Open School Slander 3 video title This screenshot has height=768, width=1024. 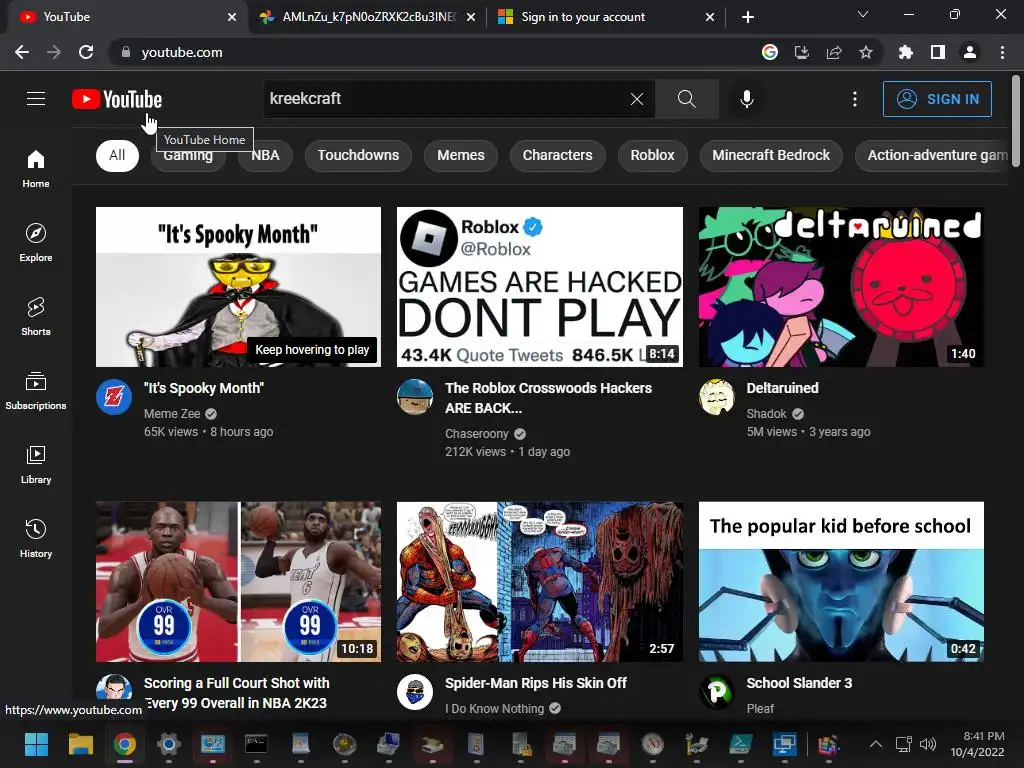coord(799,683)
